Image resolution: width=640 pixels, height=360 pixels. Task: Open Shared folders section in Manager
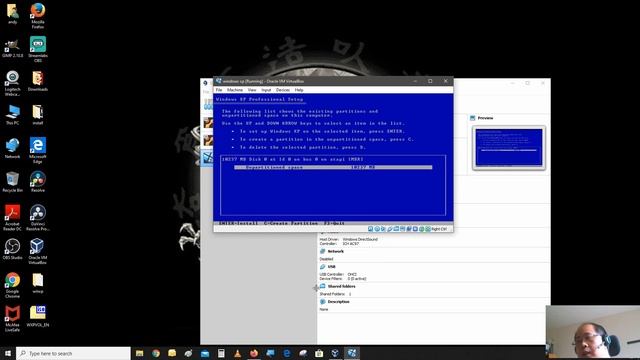(341, 286)
